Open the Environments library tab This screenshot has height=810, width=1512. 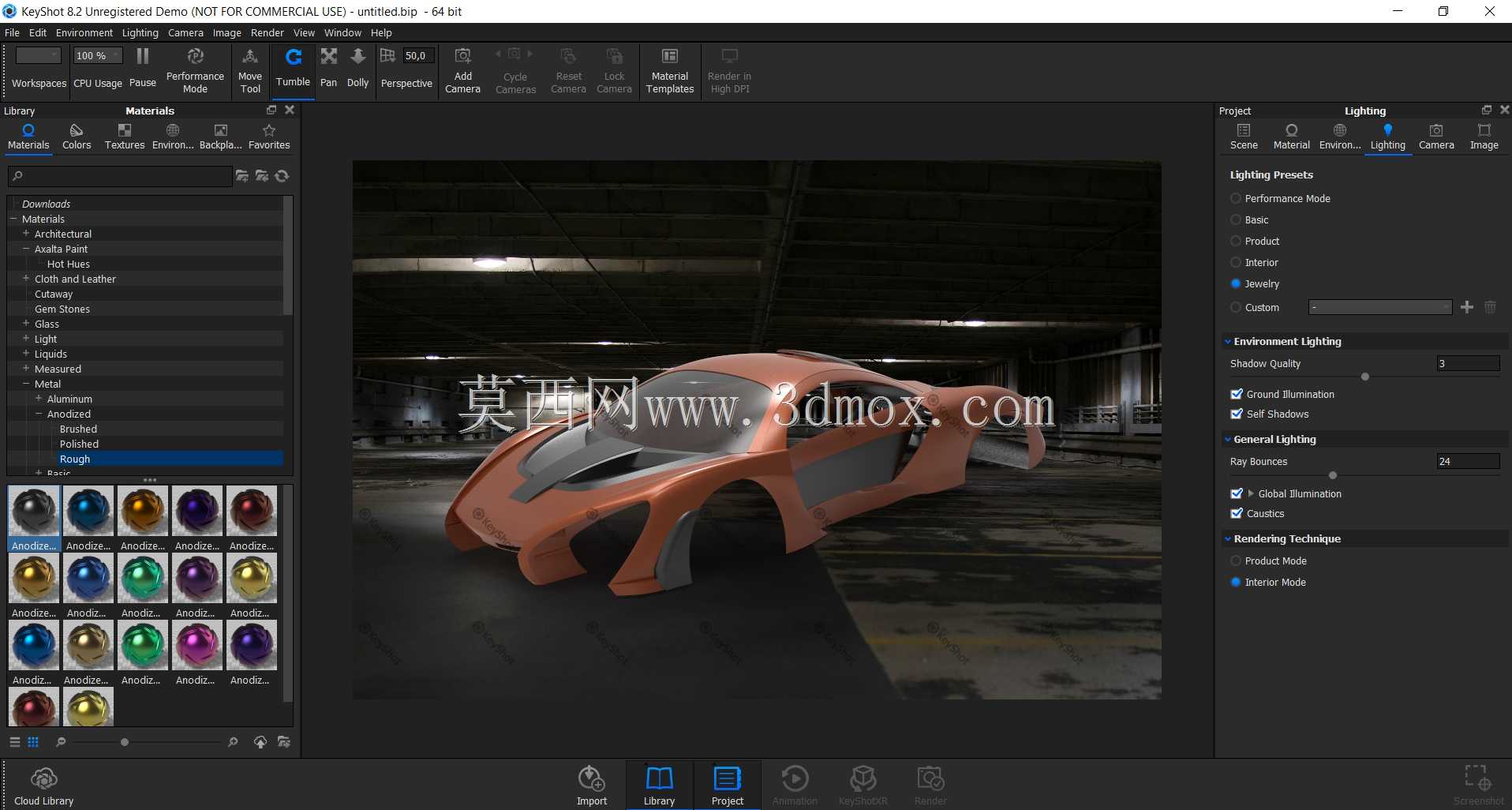[x=173, y=137]
